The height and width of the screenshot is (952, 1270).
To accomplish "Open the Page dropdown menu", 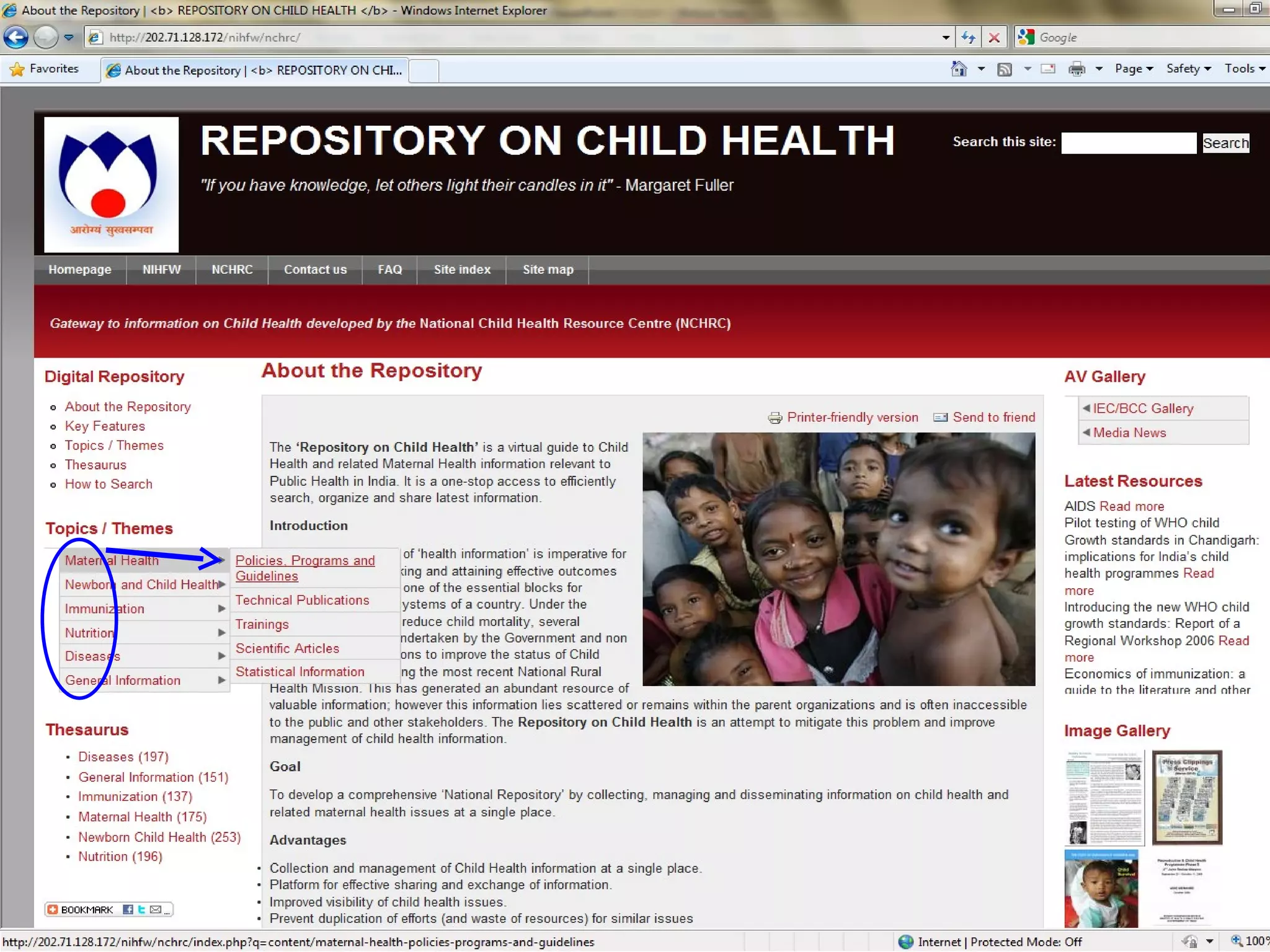I will click(x=1133, y=69).
